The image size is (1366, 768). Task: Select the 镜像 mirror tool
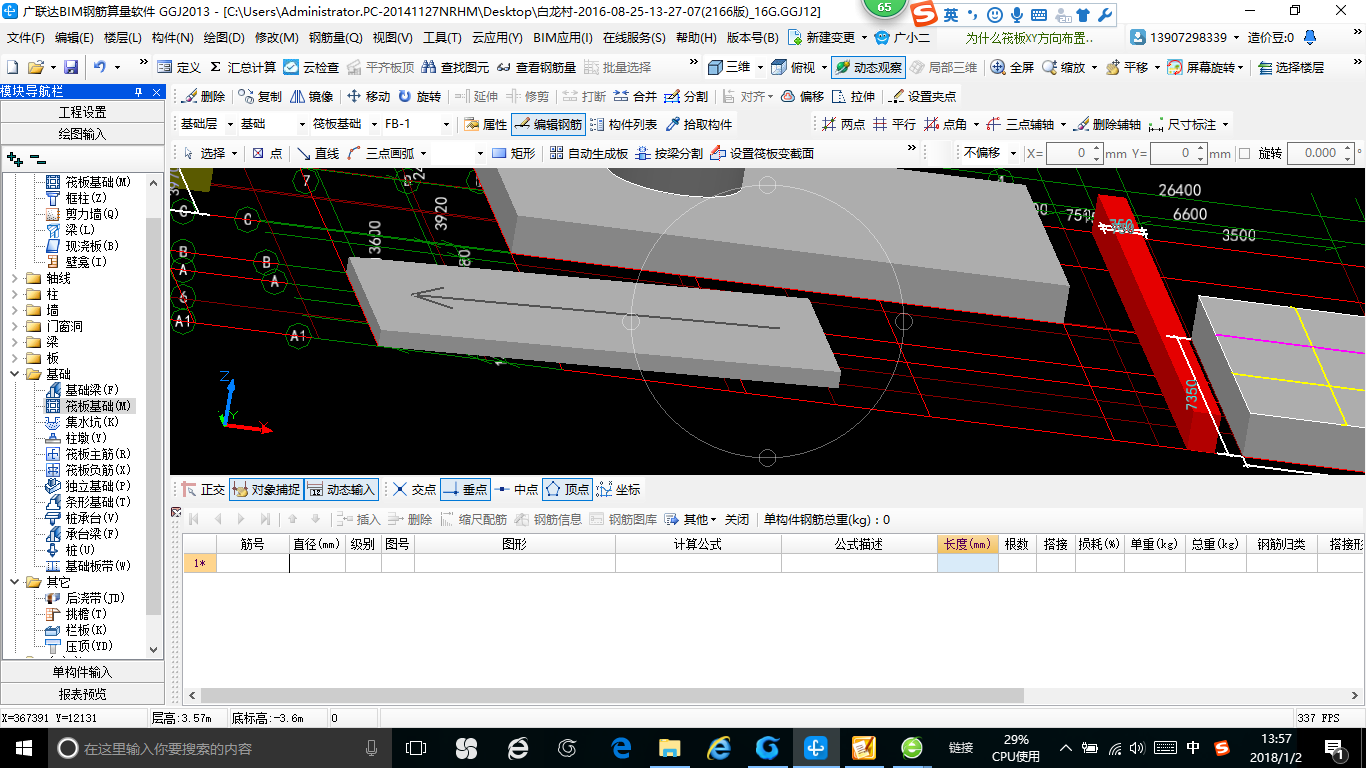[312, 96]
